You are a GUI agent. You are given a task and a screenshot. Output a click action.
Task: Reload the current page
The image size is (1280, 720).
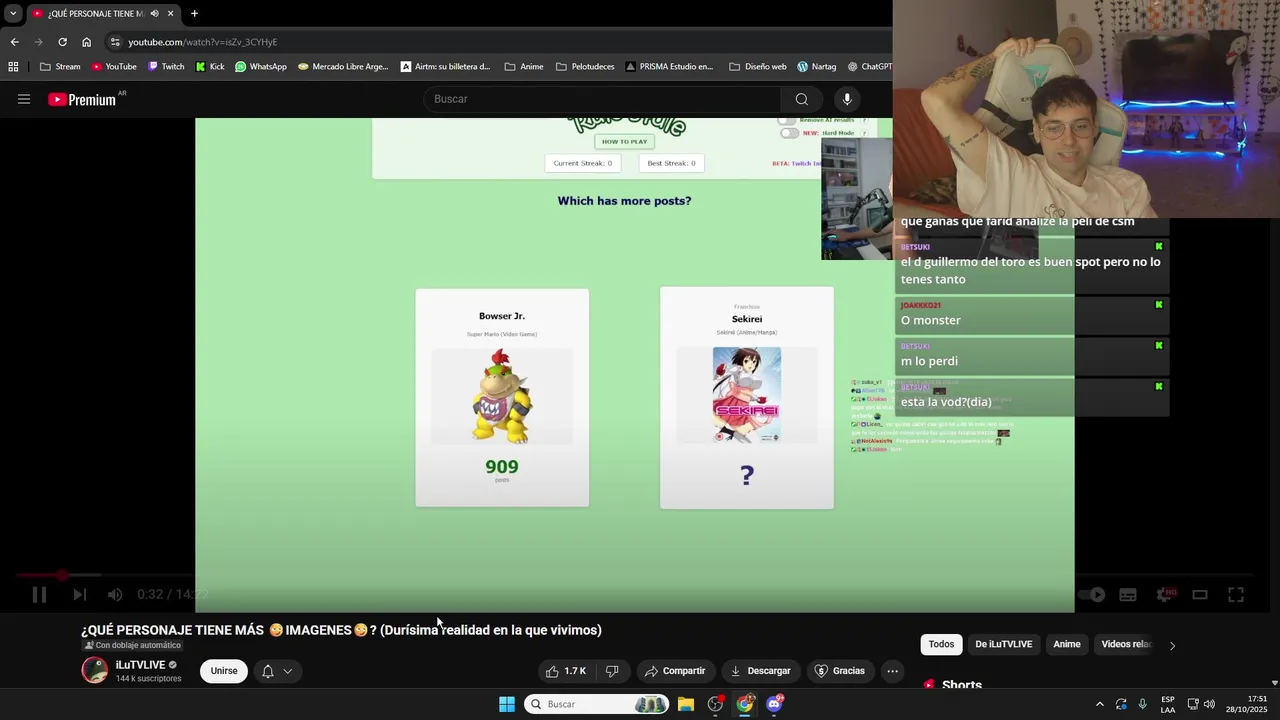click(62, 42)
